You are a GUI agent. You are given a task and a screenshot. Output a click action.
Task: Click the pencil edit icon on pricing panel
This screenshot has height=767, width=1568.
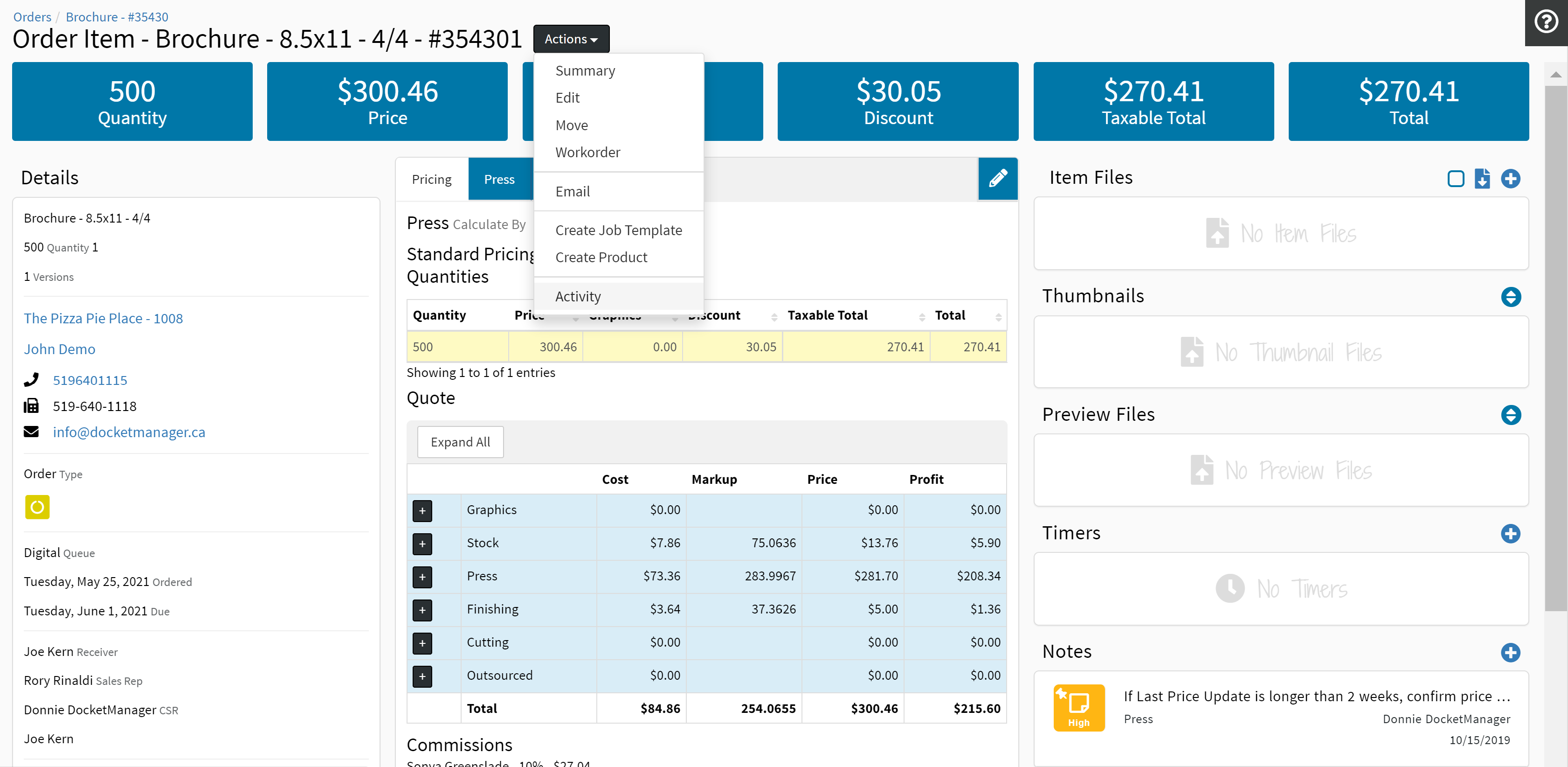(x=998, y=179)
